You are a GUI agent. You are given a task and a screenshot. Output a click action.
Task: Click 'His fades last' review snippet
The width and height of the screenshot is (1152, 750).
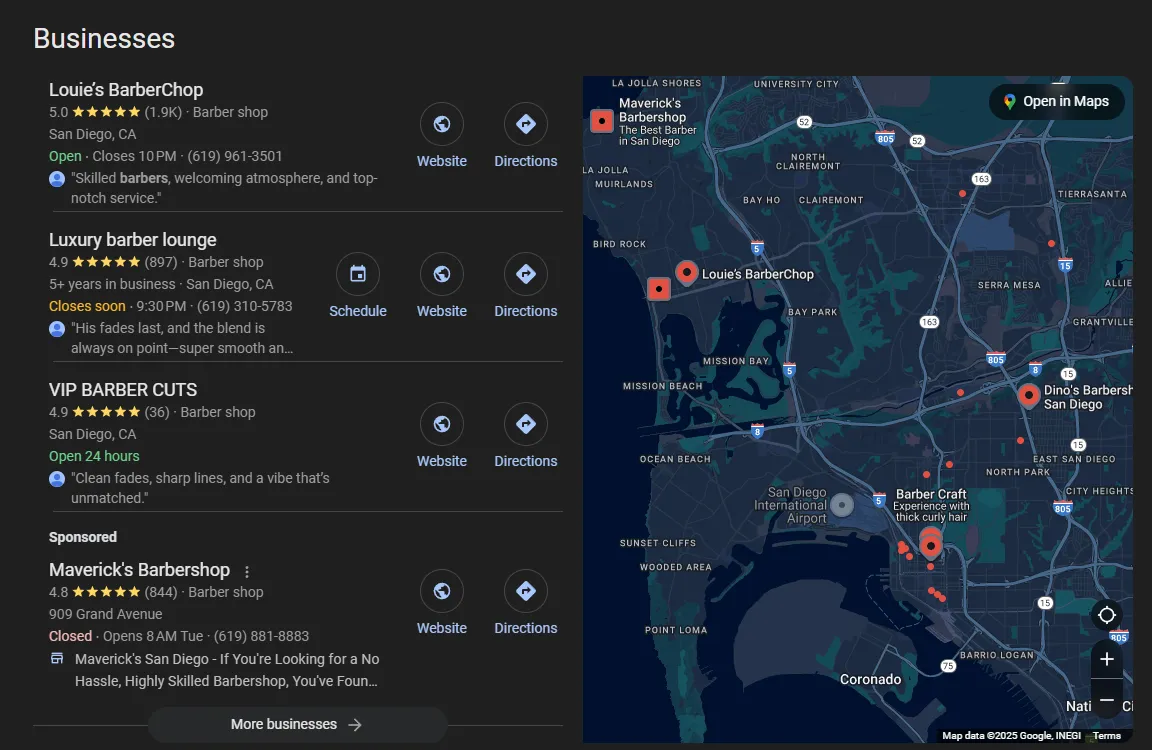click(182, 338)
